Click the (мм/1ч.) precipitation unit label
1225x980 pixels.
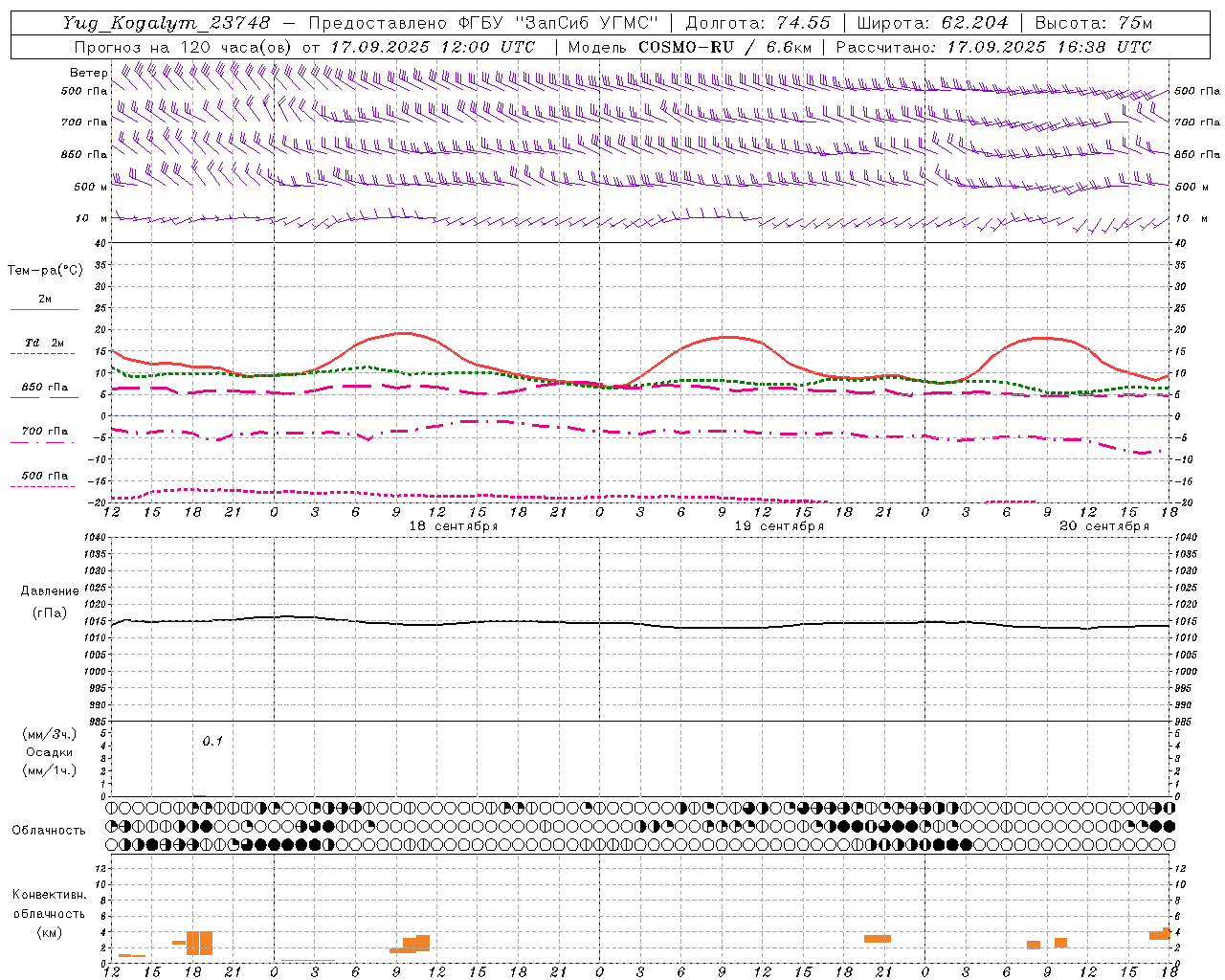50,770
